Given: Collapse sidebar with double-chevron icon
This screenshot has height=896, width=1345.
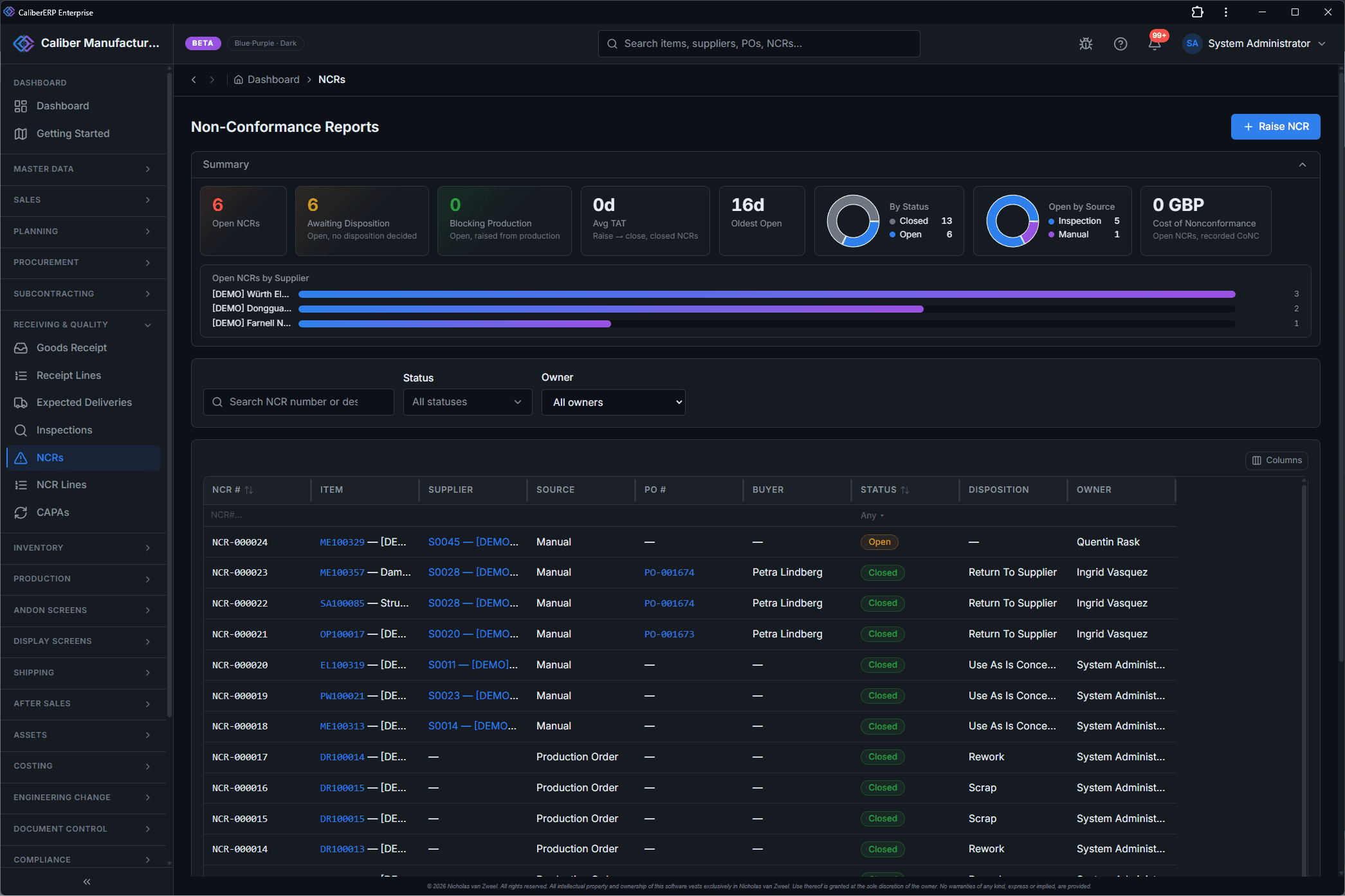Looking at the screenshot, I should [x=87, y=882].
